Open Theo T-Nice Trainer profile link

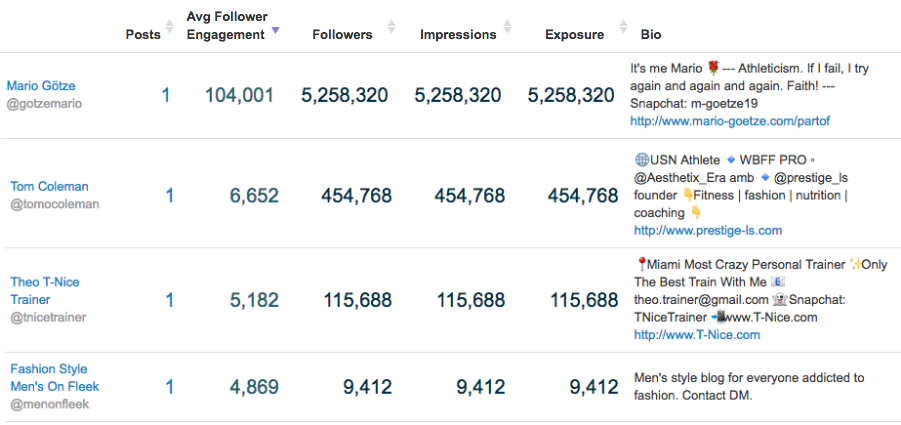tap(45, 291)
